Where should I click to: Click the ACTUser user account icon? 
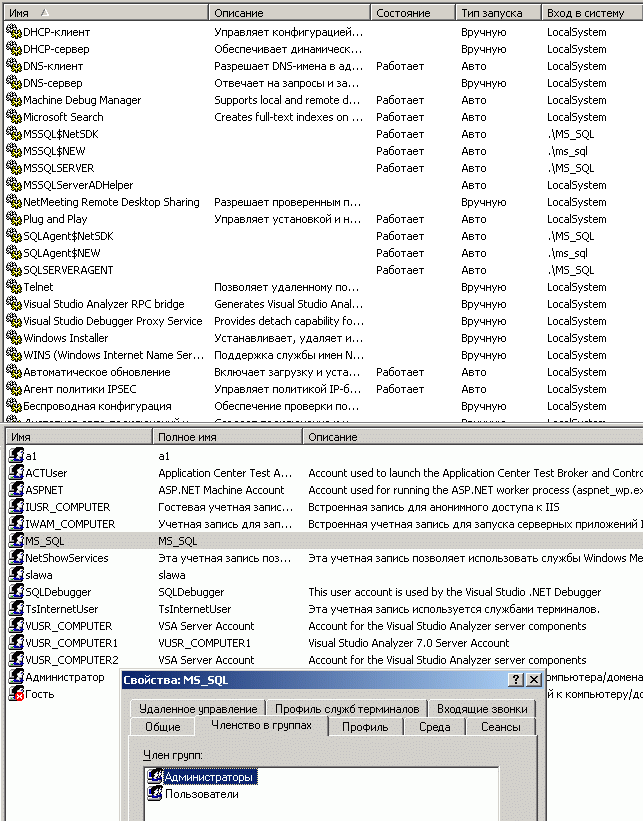click(x=16, y=473)
